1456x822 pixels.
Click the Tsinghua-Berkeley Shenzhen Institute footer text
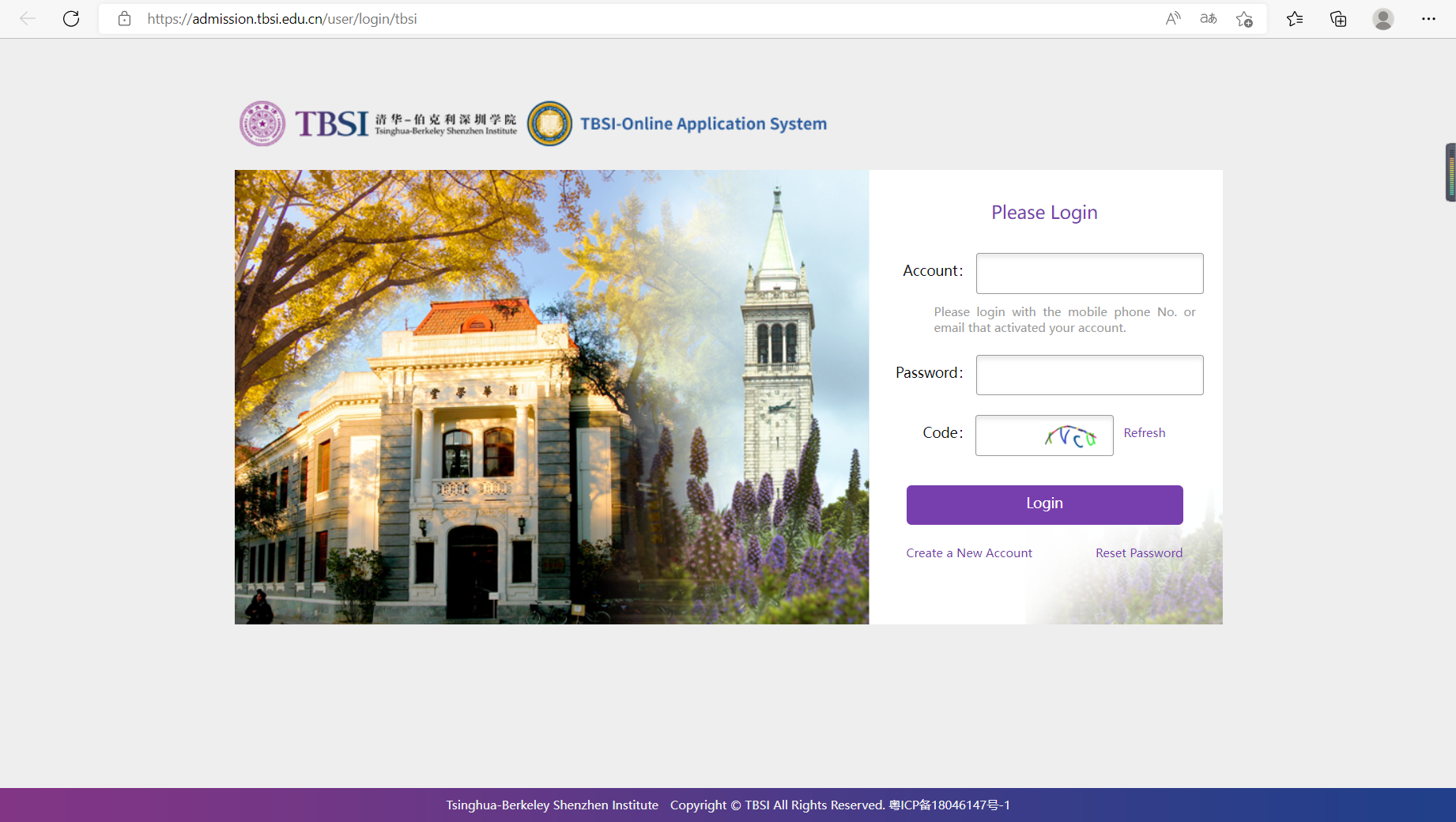552,805
